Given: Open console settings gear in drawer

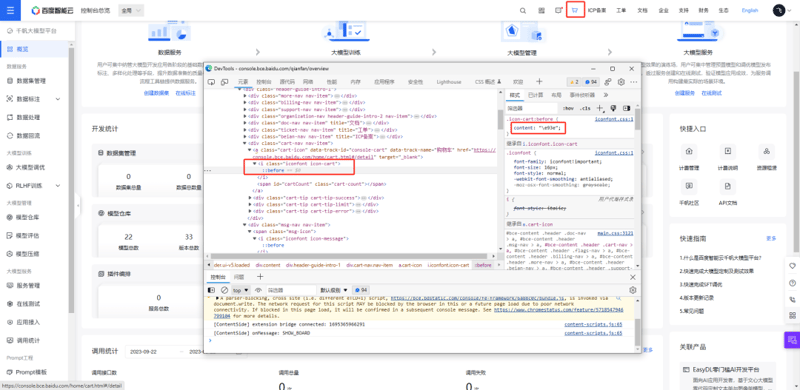Looking at the screenshot, I should tap(633, 290).
